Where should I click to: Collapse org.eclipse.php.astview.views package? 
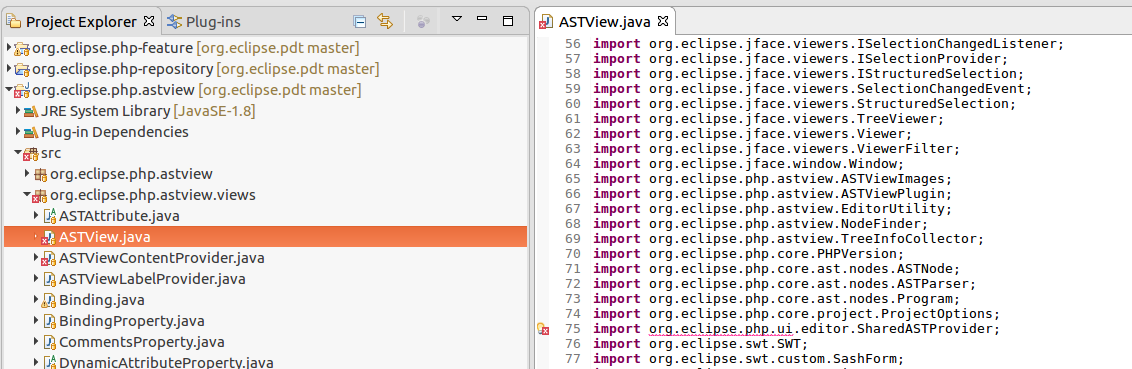click(27, 195)
